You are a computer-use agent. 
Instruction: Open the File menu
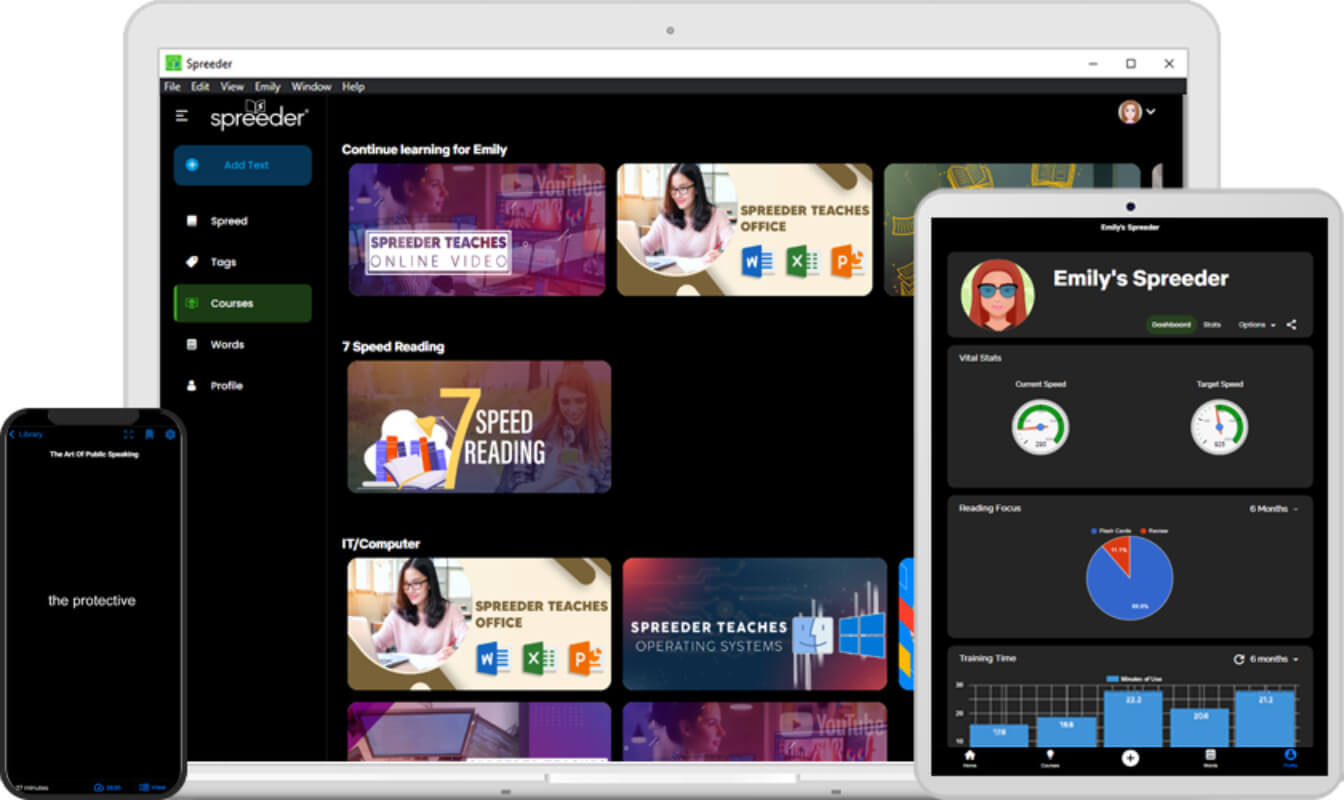click(173, 87)
